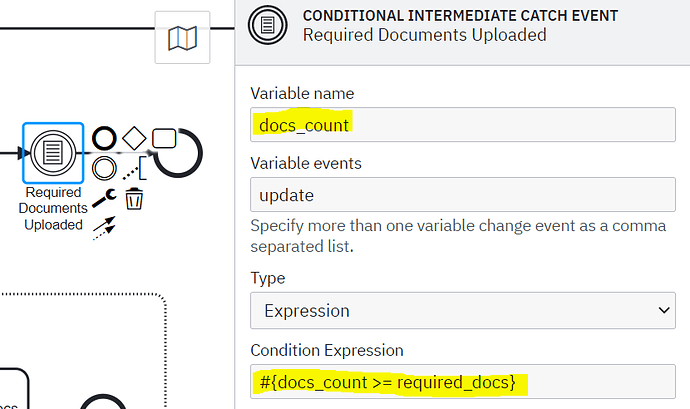The width and height of the screenshot is (690, 409).
Task: Append intermediate event double circle
Action: pos(104,168)
